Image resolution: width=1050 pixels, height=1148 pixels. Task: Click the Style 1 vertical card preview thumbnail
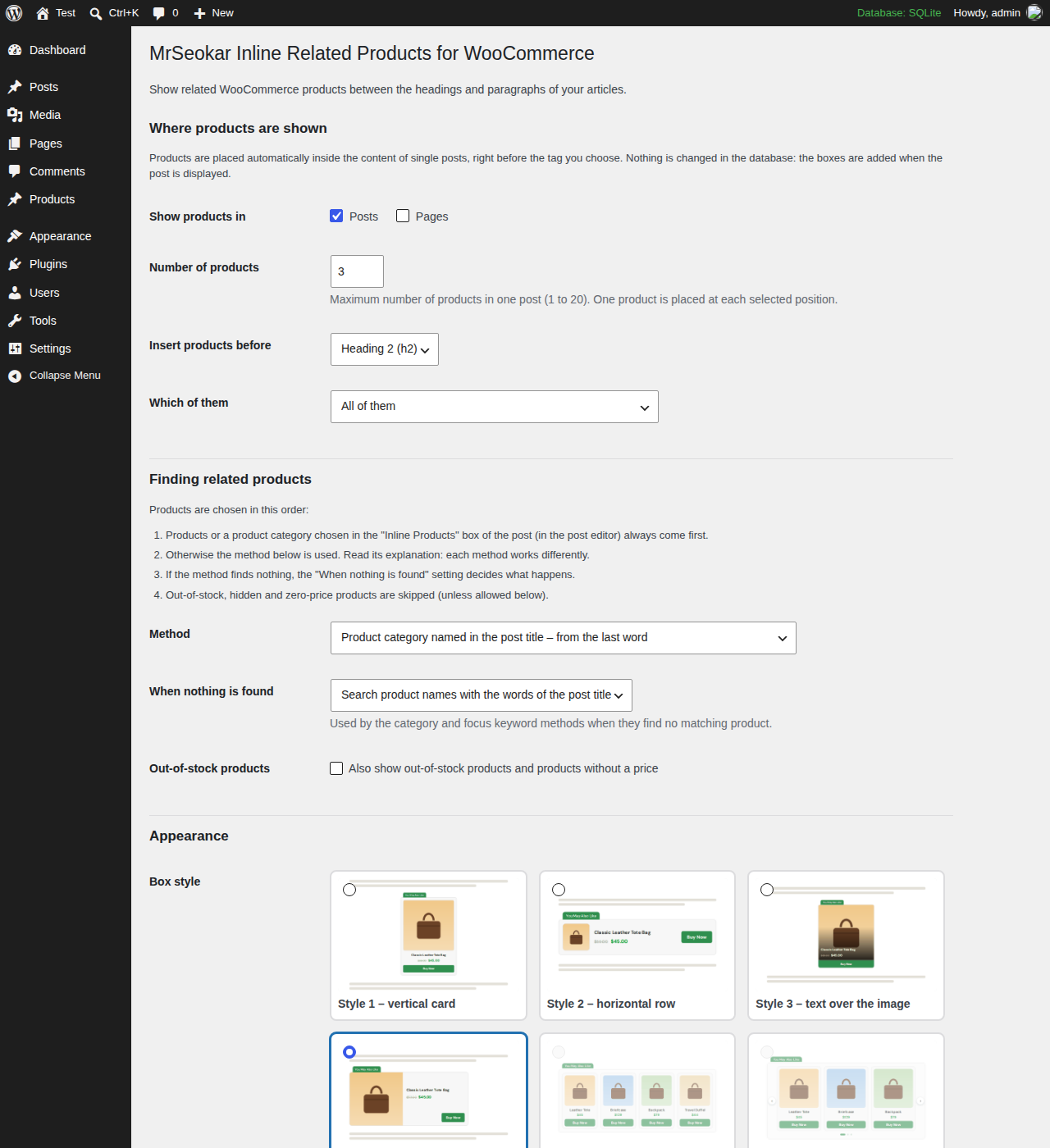click(429, 934)
